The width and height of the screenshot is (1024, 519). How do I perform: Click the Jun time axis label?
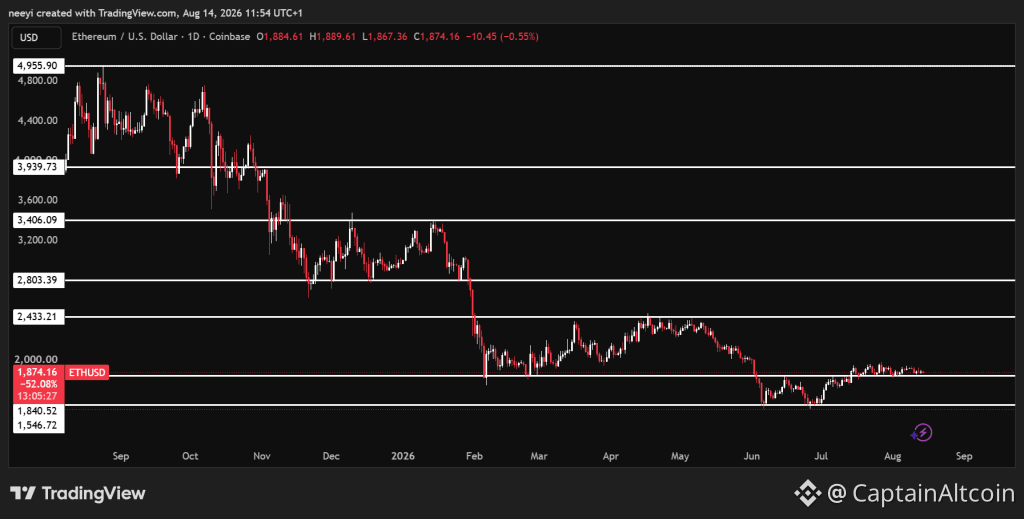click(752, 456)
